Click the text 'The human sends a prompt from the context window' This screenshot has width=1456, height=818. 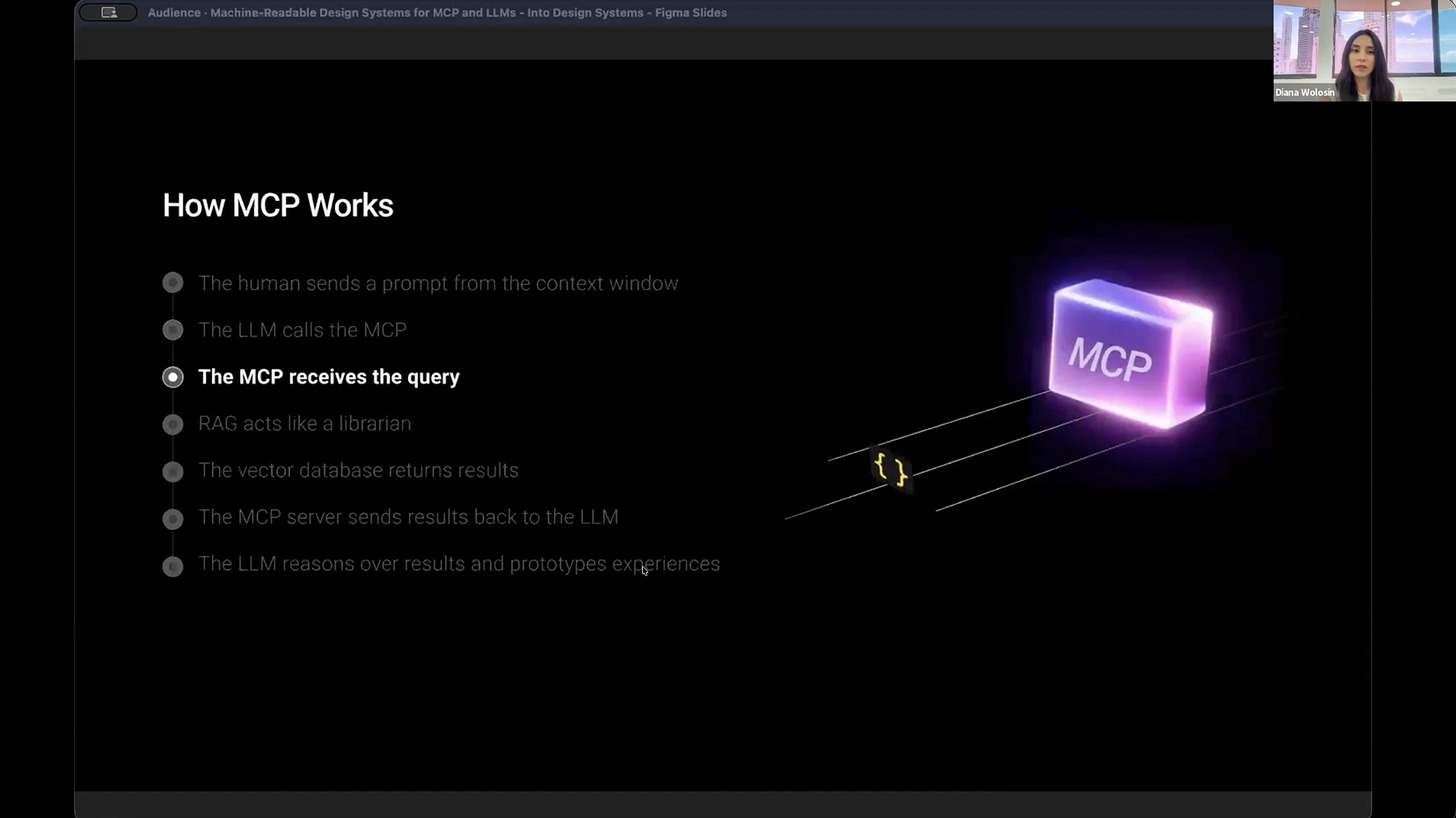tap(438, 283)
